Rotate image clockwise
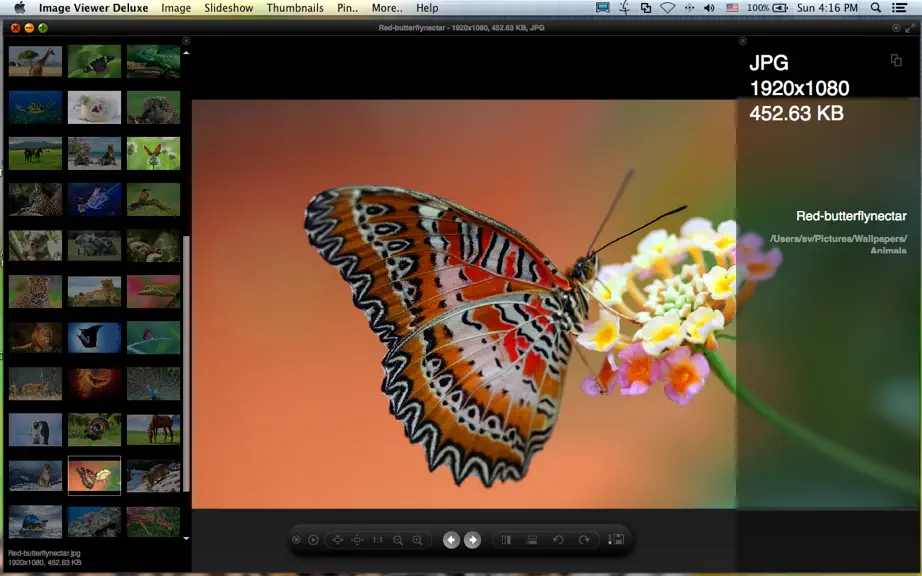The width and height of the screenshot is (922, 576). [x=583, y=540]
